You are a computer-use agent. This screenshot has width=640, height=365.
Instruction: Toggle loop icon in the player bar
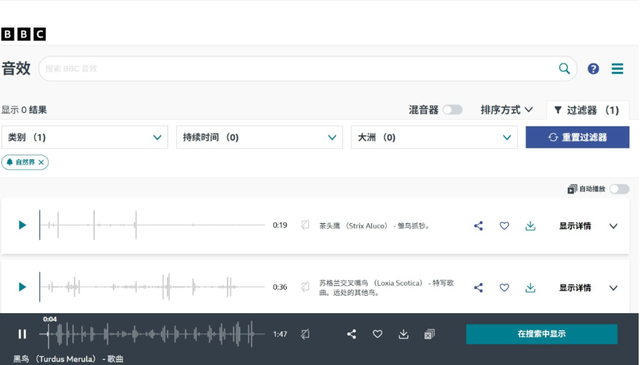point(305,334)
